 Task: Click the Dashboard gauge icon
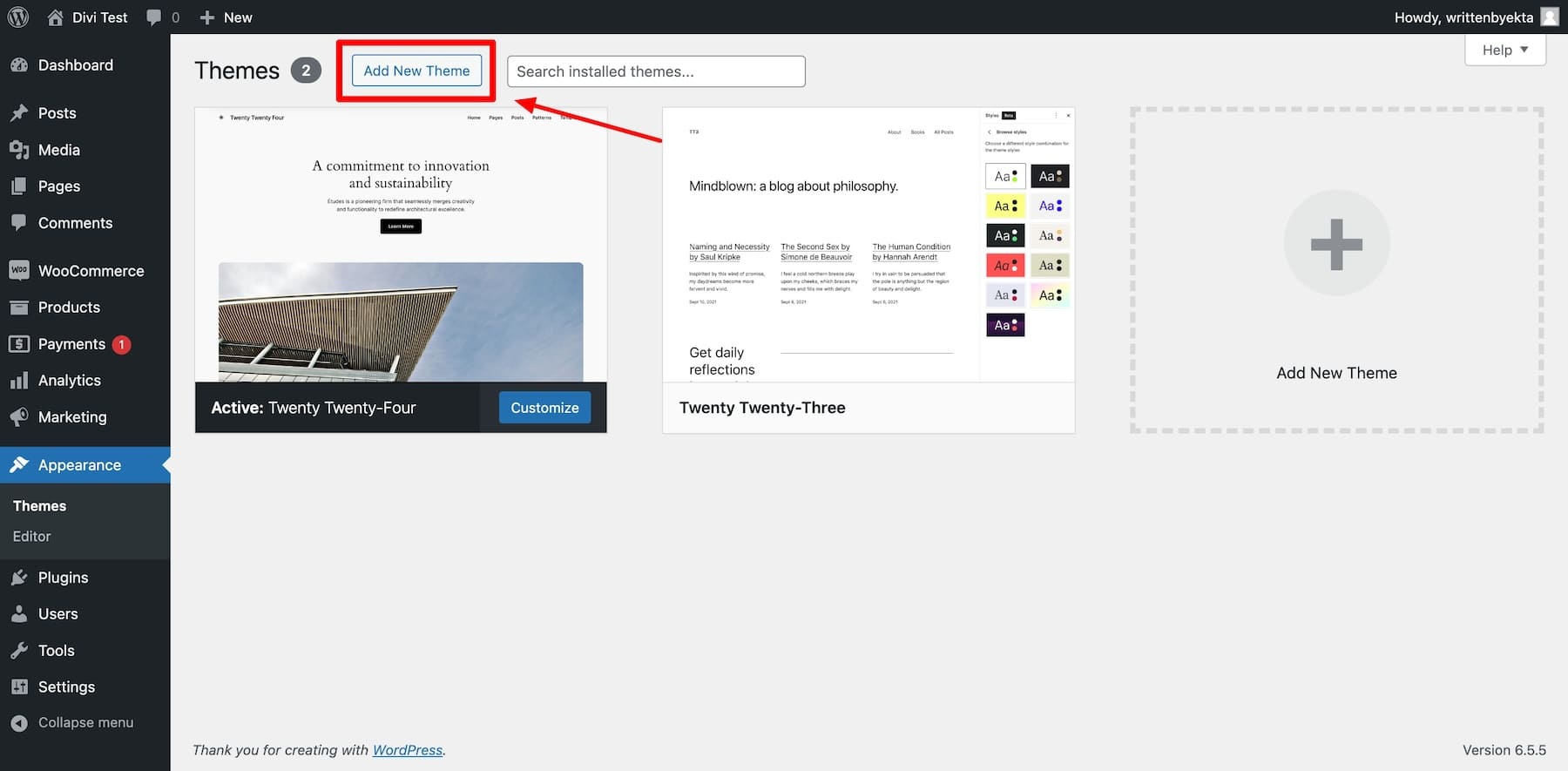click(x=19, y=65)
